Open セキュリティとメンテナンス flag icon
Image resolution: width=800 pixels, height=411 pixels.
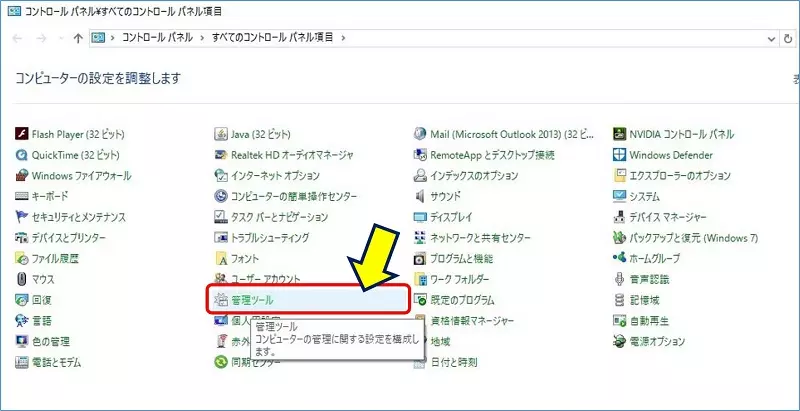point(21,217)
